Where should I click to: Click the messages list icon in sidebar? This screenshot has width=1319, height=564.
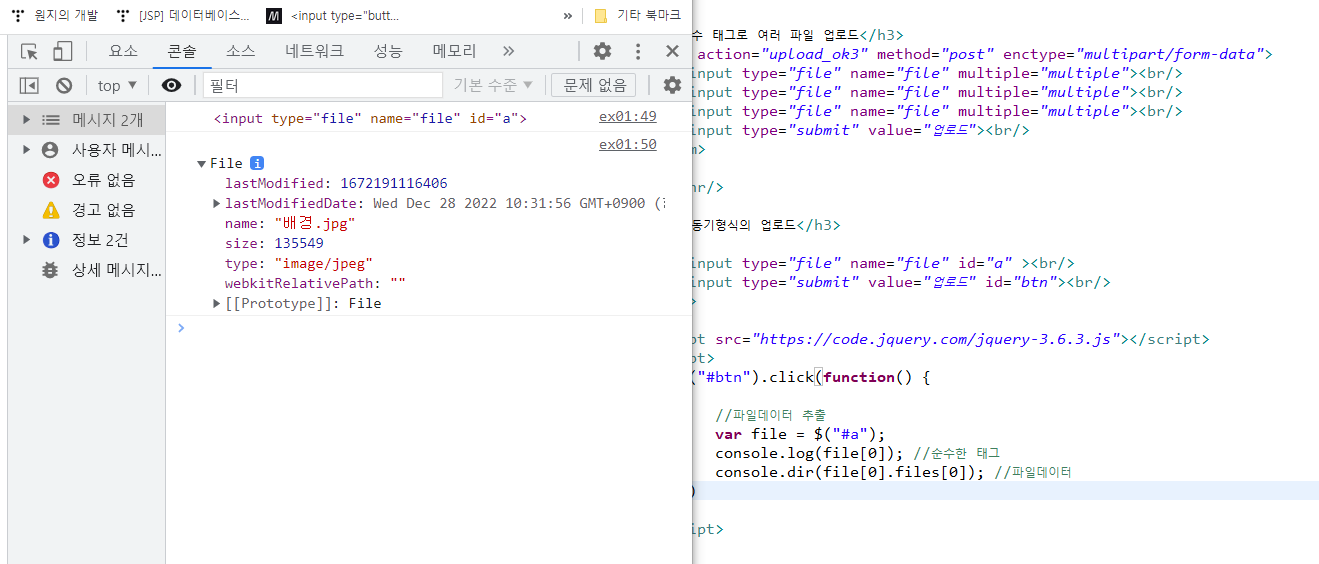click(x=50, y=120)
